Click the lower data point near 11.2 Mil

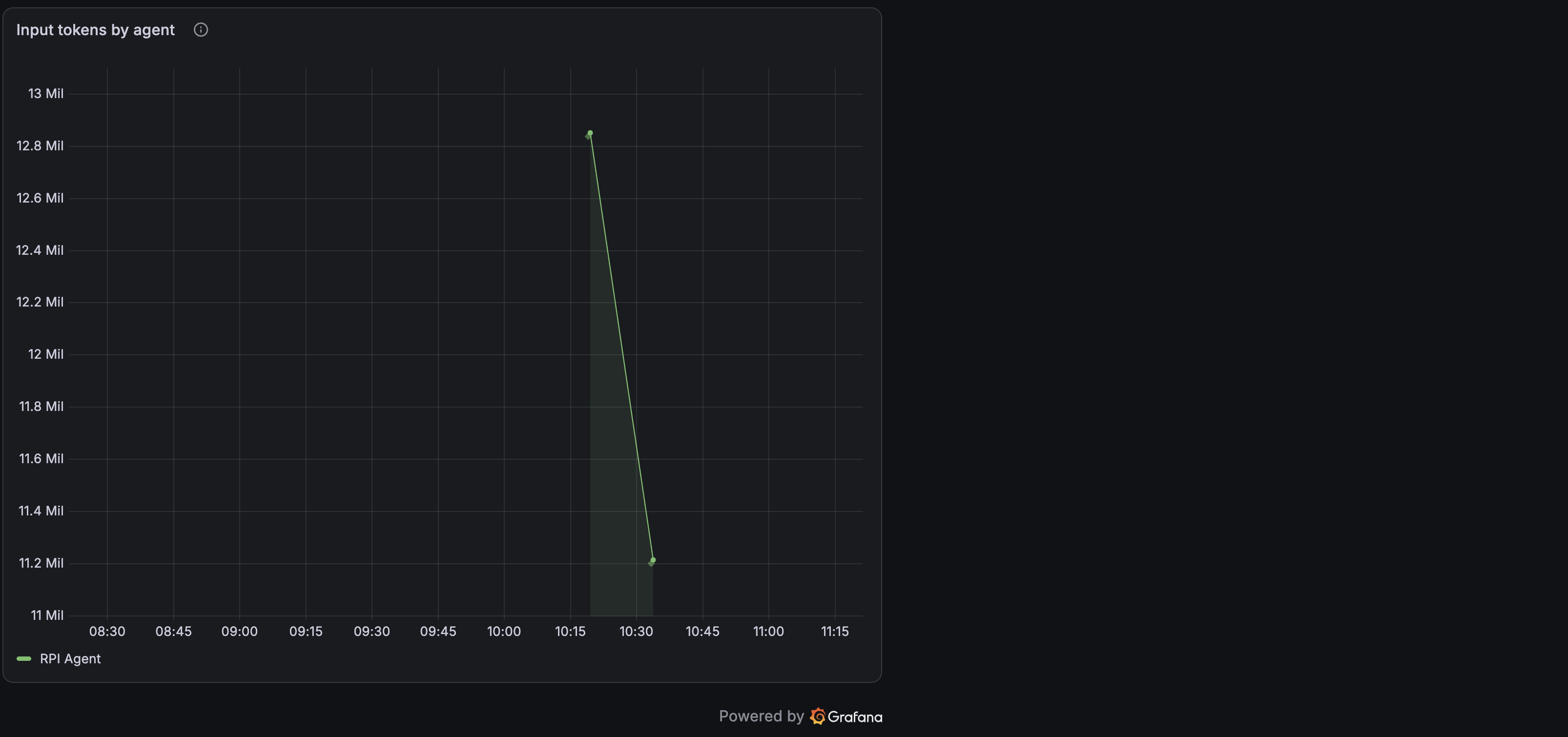click(x=653, y=560)
